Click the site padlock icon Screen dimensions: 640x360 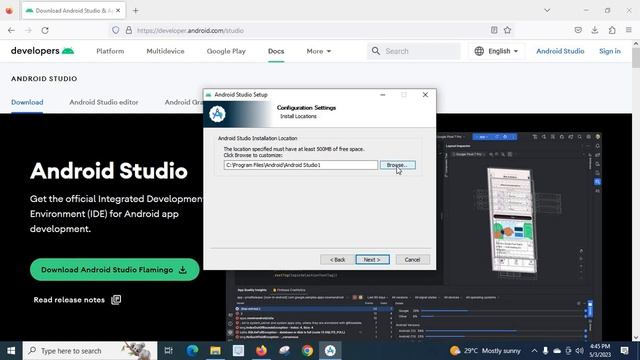[129, 30]
